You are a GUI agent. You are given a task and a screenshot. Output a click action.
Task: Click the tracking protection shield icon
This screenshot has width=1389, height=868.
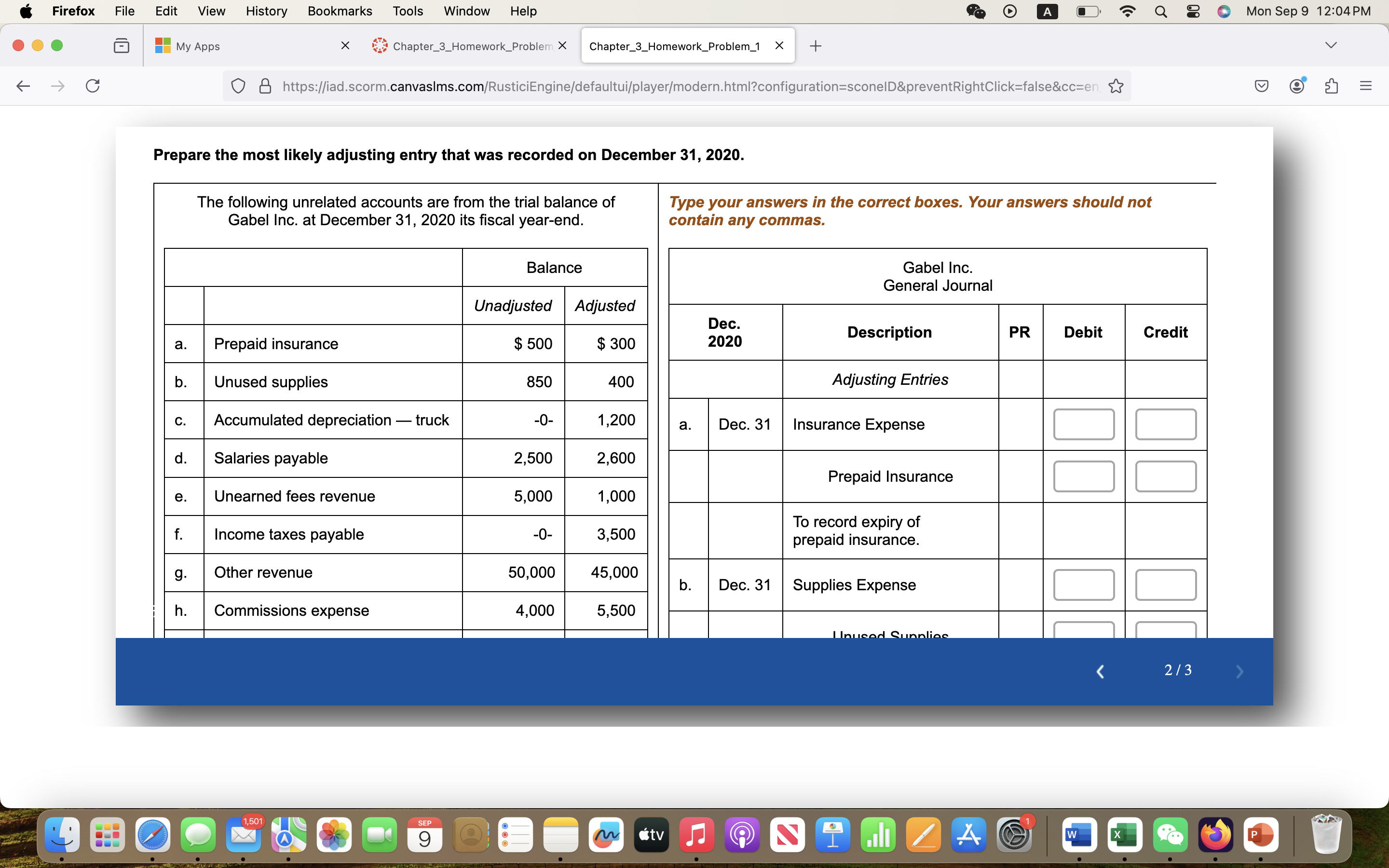[239, 86]
